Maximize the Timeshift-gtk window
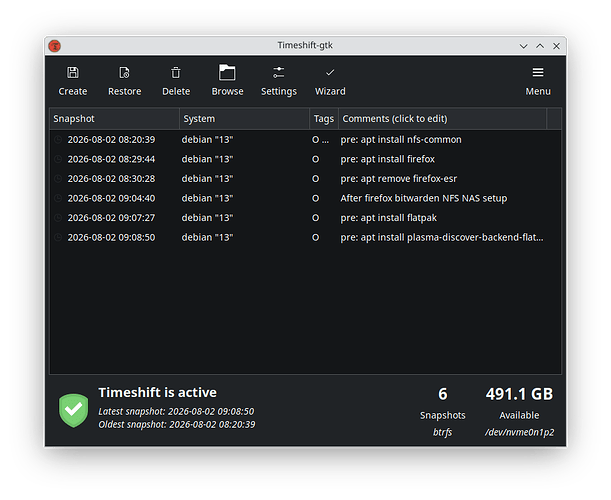 coord(540,46)
